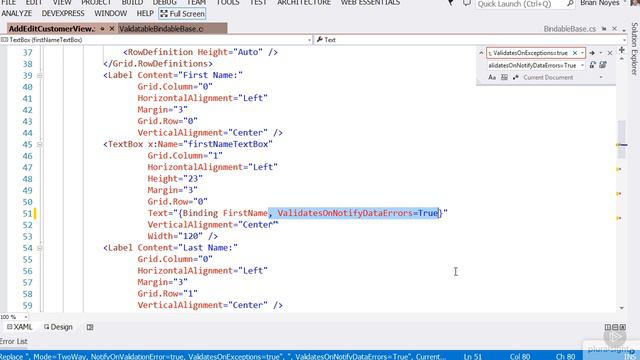The image size is (640, 360).
Task: Clear the find search term
Action: (x=575, y=53)
